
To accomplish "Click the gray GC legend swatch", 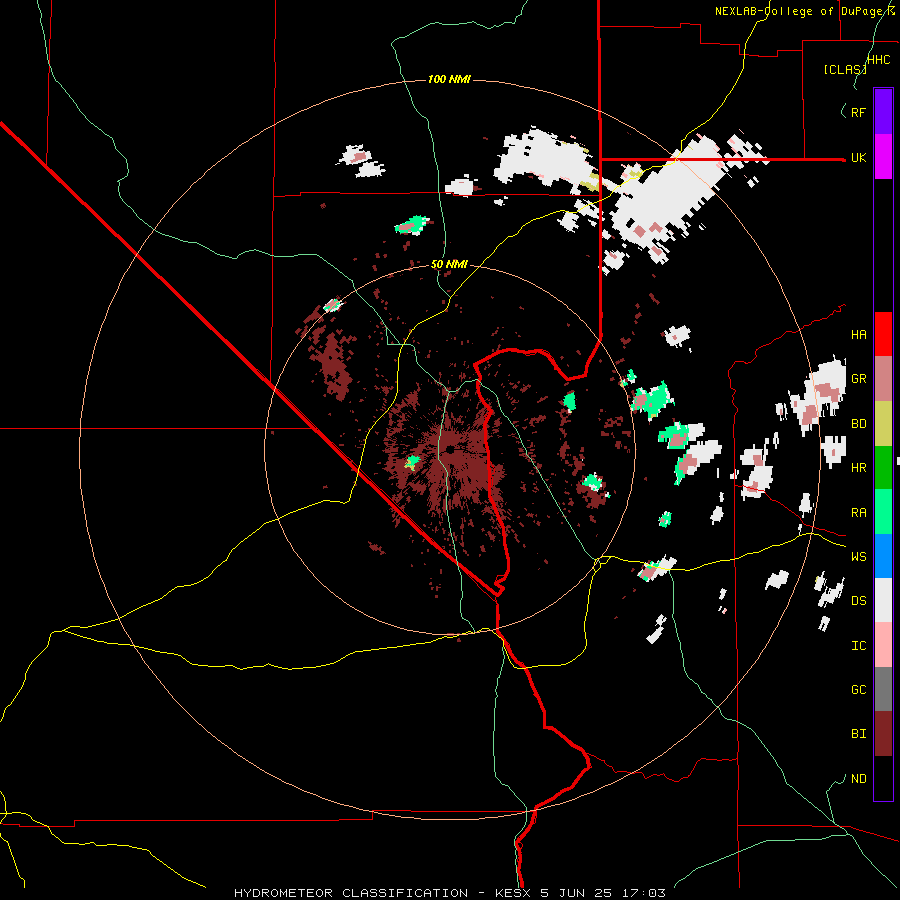I will 883,689.
